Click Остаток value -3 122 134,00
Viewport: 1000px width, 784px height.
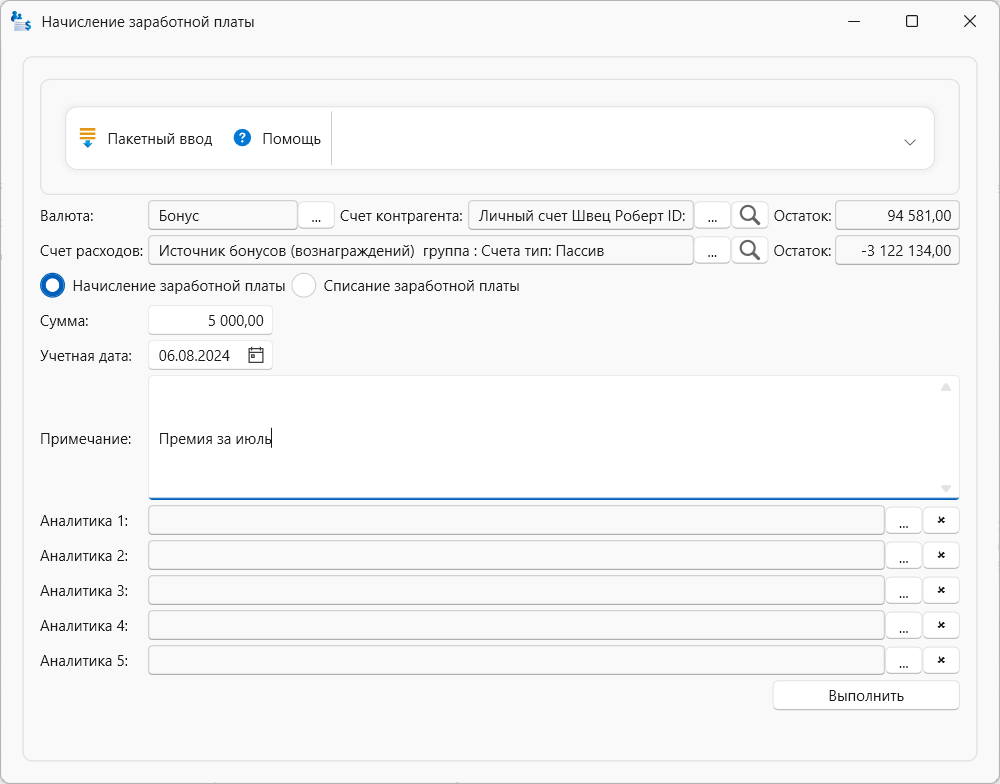[x=897, y=251]
